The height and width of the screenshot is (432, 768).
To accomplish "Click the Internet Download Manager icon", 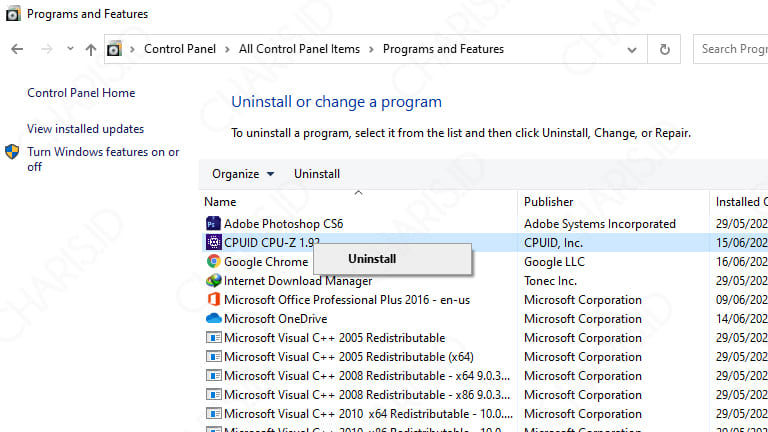I will coord(213,281).
